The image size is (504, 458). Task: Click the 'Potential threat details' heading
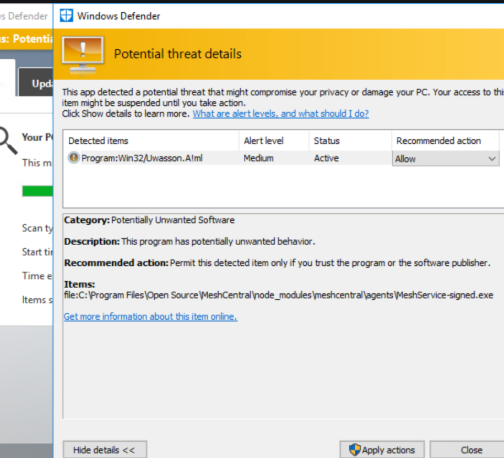178,54
